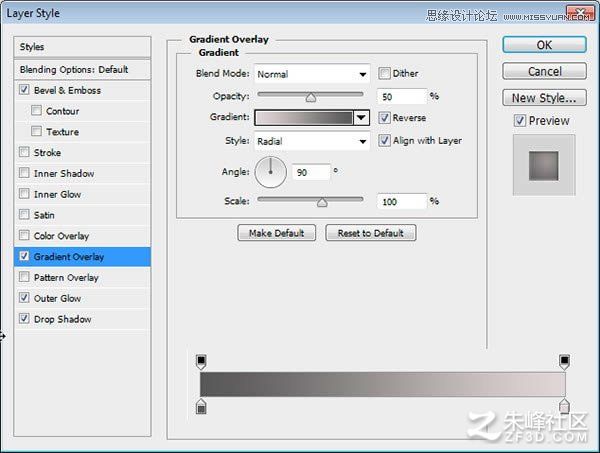Uncheck the Outer Glow checkbox
This screenshot has width=600, height=453.
tap(24, 297)
